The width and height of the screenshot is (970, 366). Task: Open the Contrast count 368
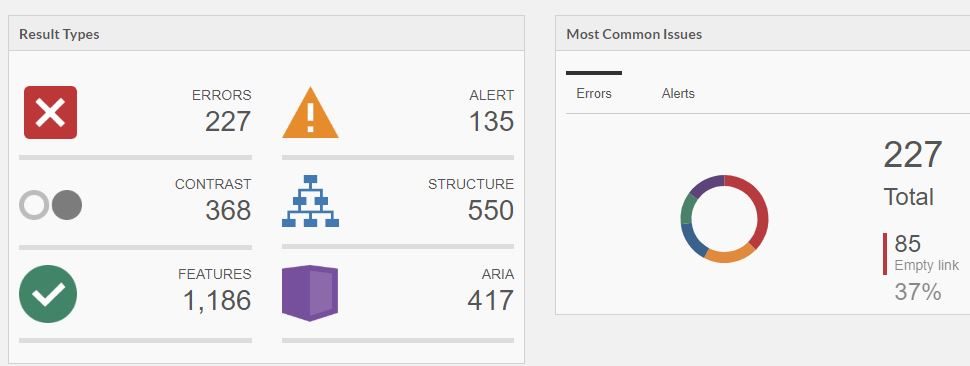(x=228, y=210)
